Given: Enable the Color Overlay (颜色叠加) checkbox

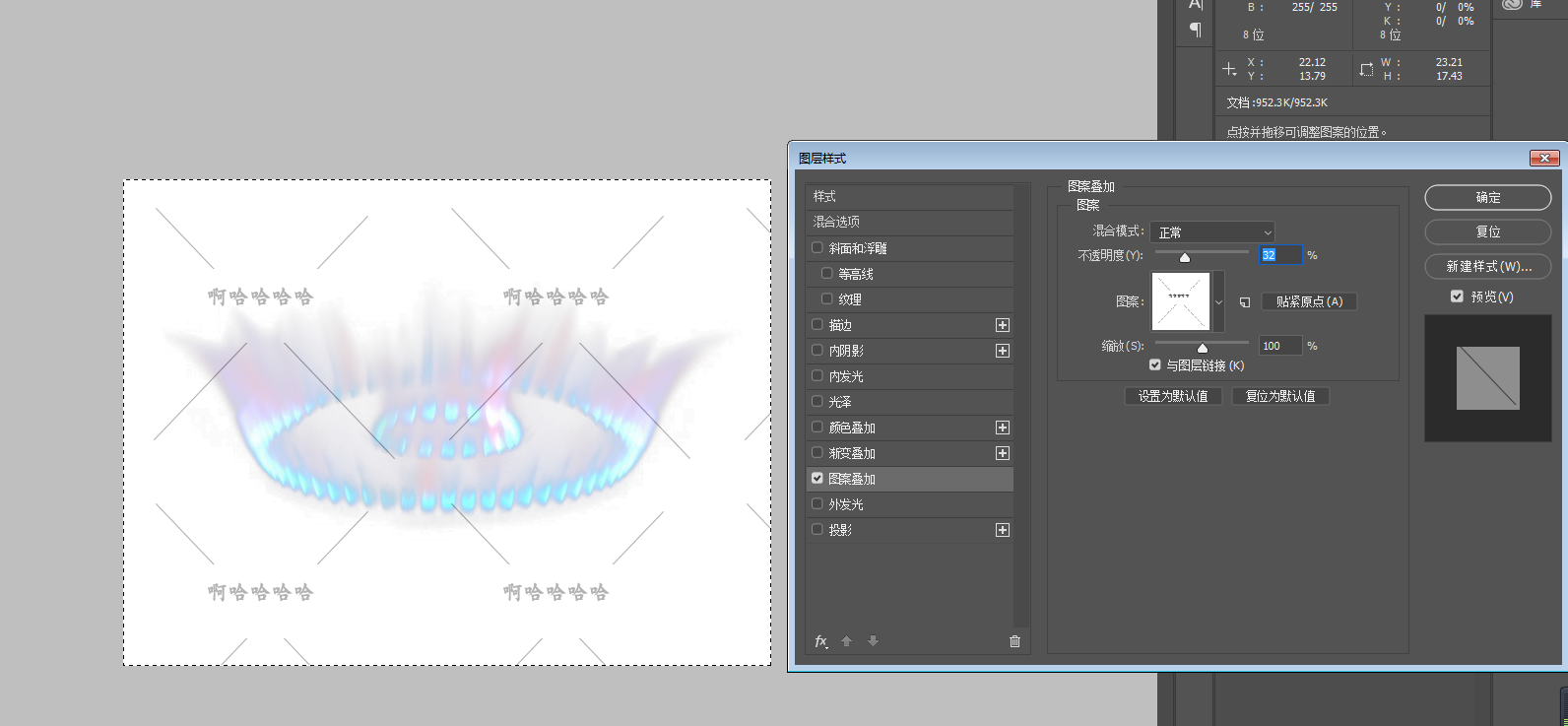Looking at the screenshot, I should [x=817, y=428].
